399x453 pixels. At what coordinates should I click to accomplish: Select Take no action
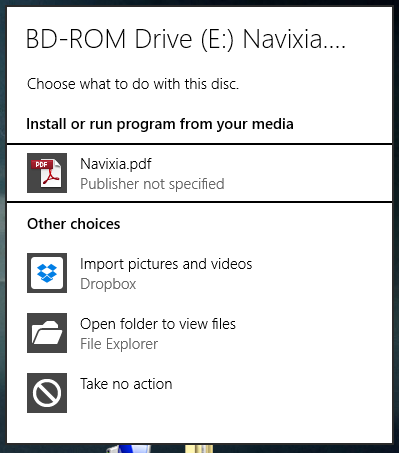(126, 384)
